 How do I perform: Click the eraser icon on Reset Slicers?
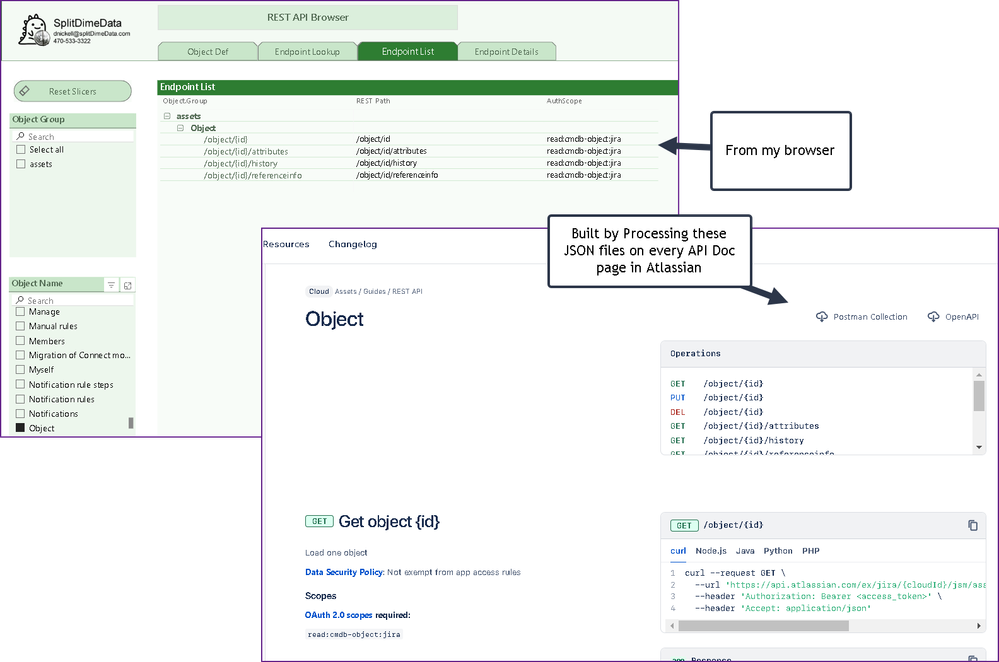click(24, 90)
